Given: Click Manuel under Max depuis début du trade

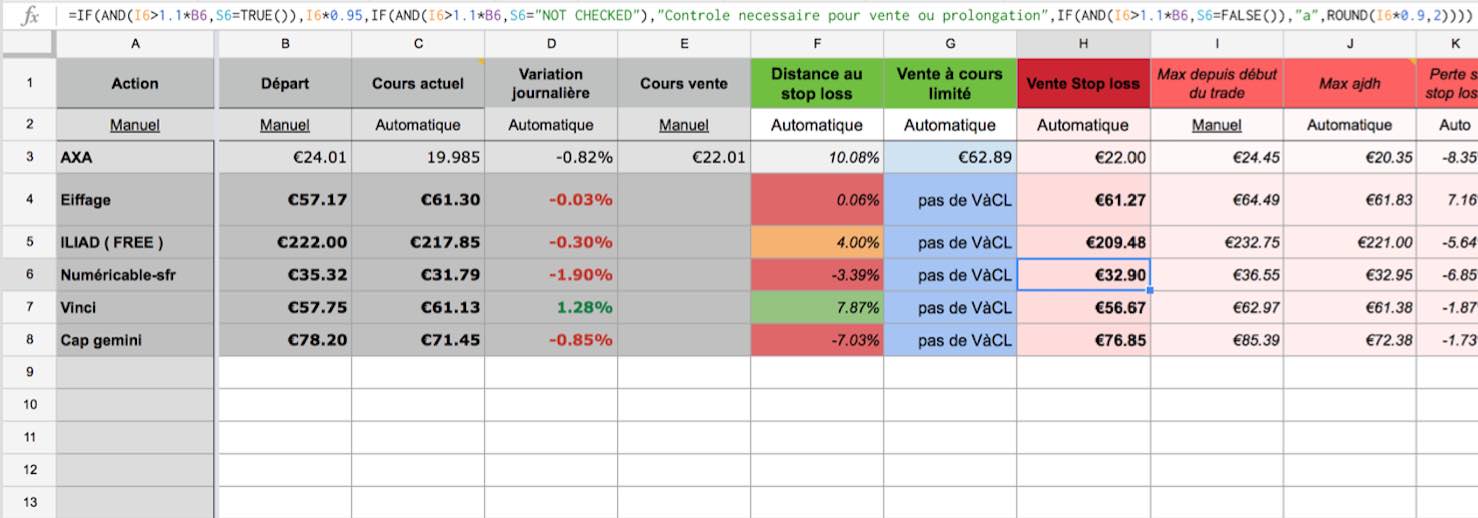Looking at the screenshot, I should point(1217,125).
